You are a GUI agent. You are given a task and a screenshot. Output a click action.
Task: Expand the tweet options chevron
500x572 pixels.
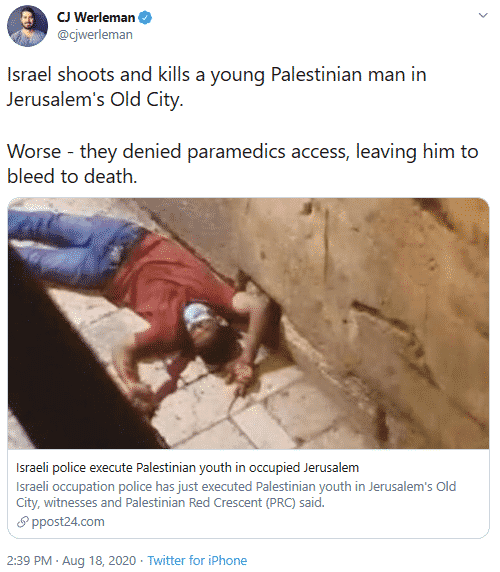click(483, 15)
